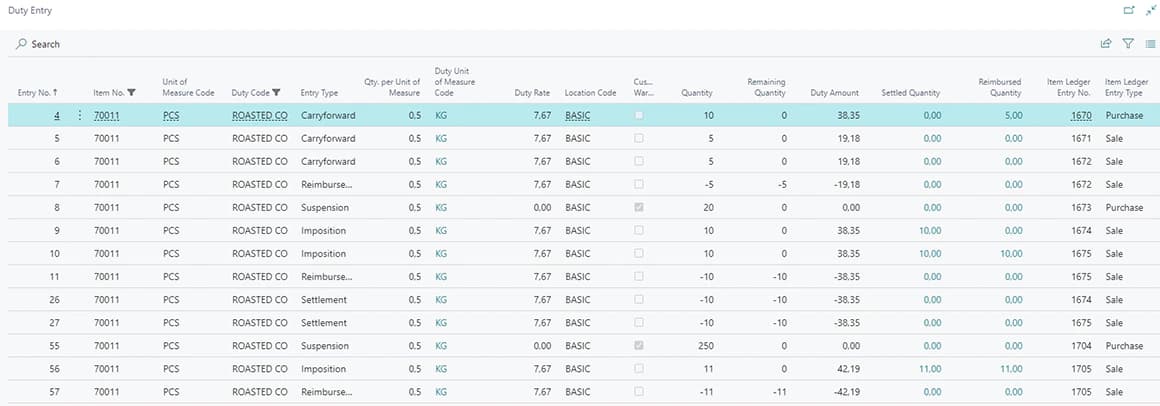Open Duty Entry page in new window
1160x406 pixels.
[1129, 10]
